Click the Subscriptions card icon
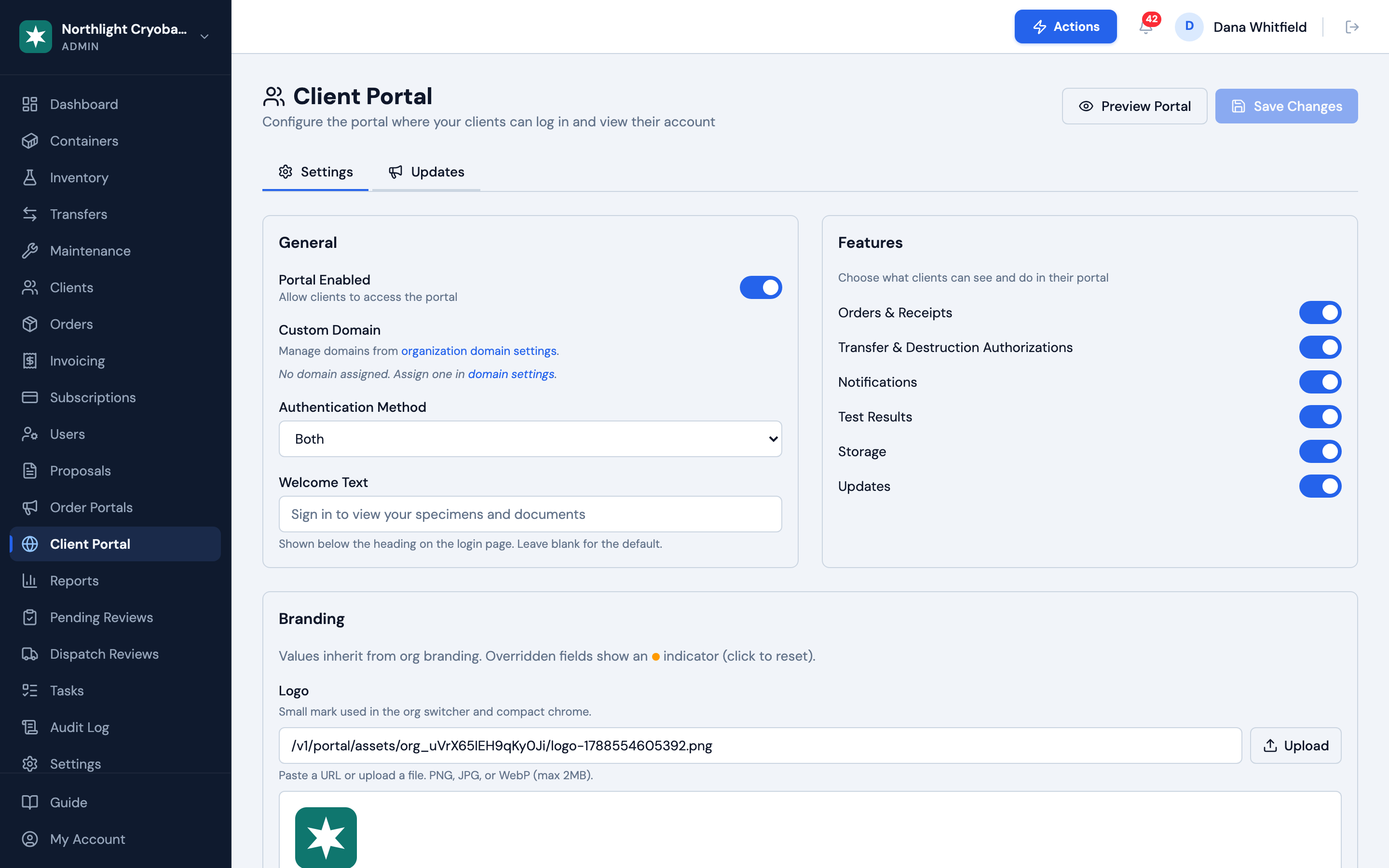1389x868 pixels. 30,397
